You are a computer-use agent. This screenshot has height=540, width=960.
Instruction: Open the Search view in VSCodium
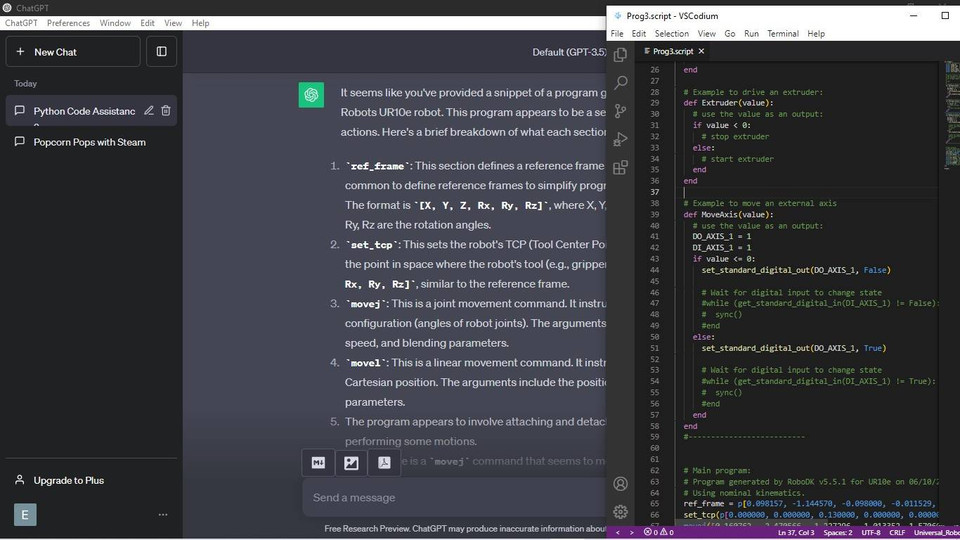(620, 83)
